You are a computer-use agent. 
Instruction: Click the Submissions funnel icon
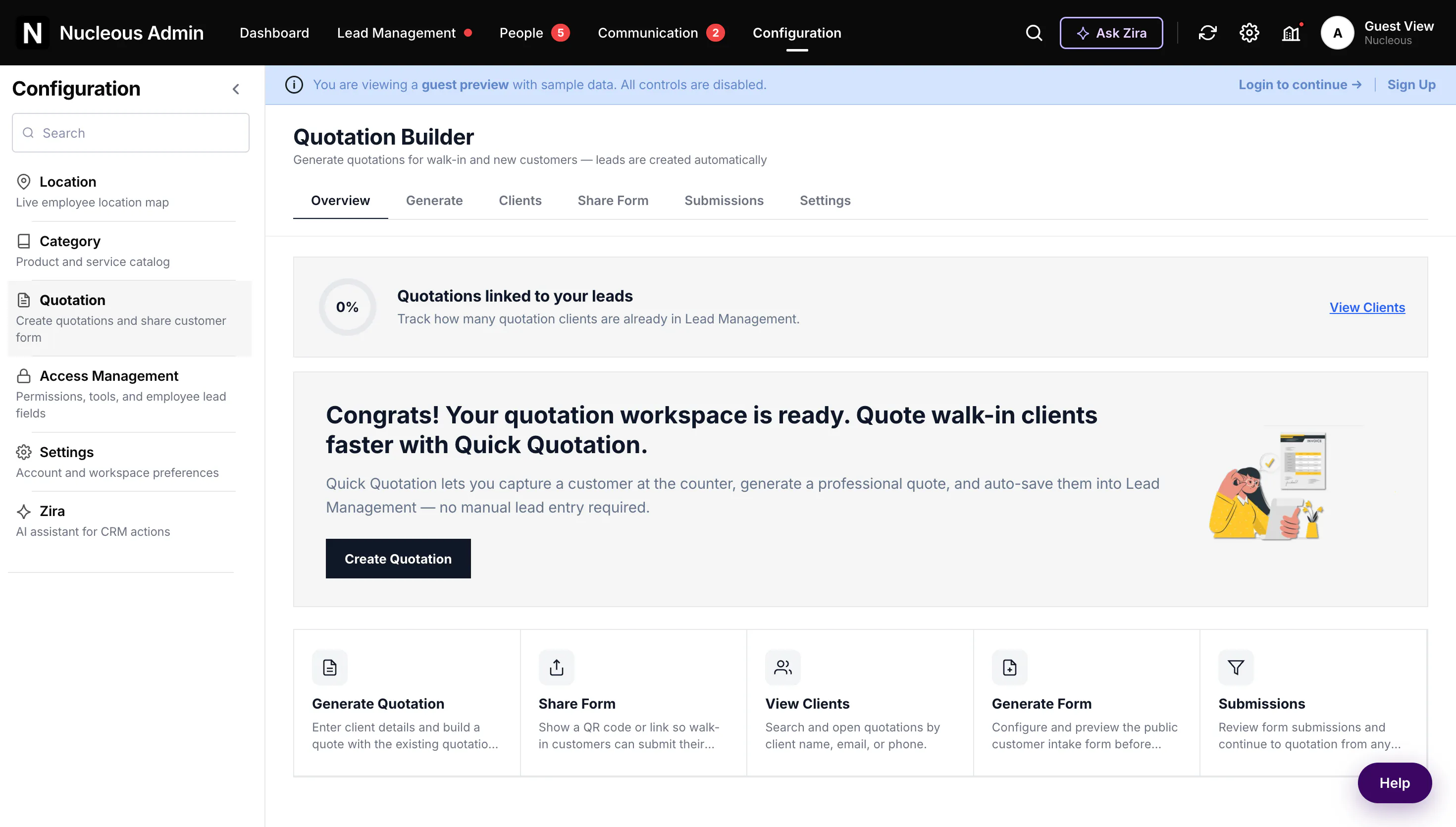point(1236,668)
